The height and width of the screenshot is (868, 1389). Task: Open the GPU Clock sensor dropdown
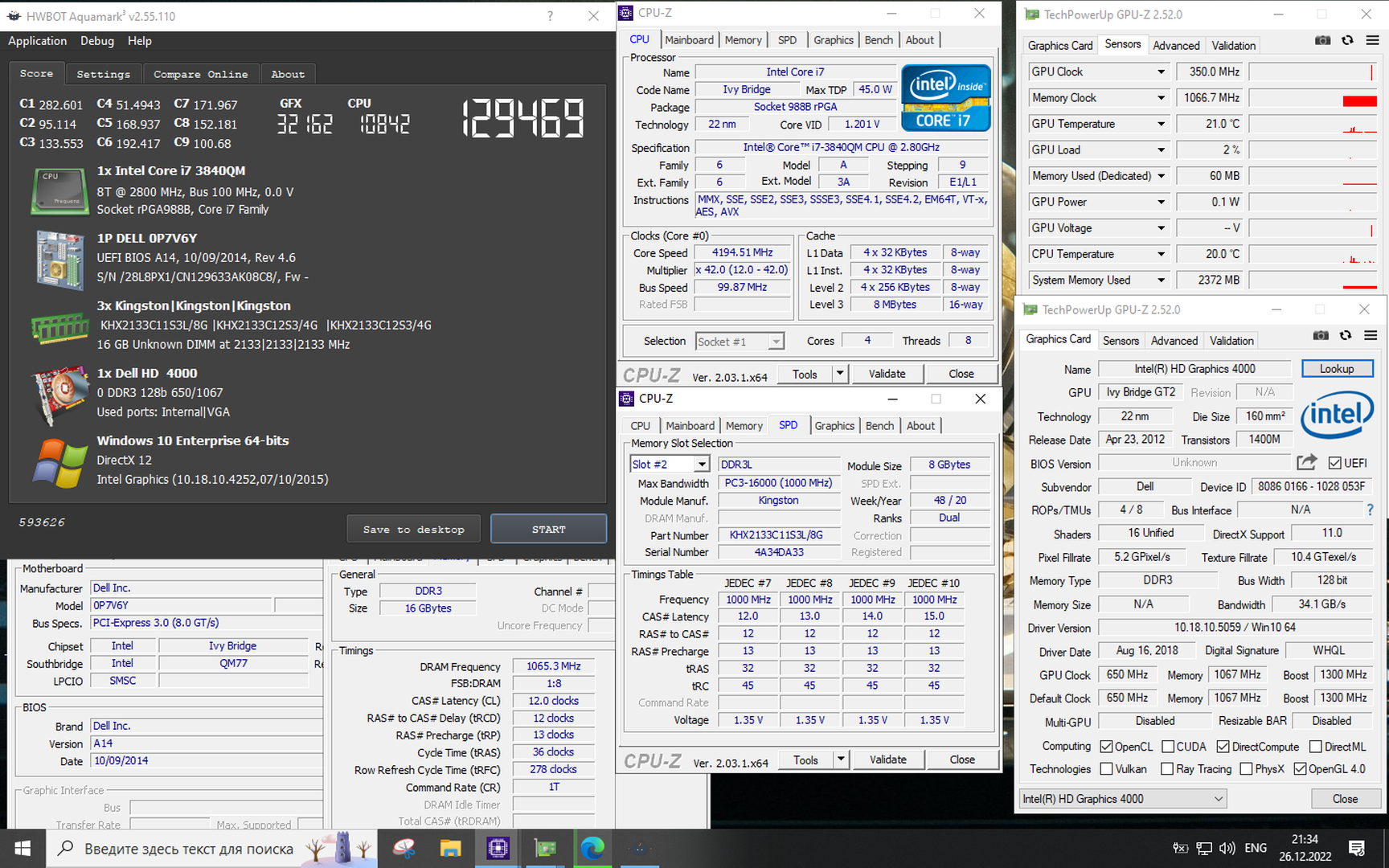1161,72
